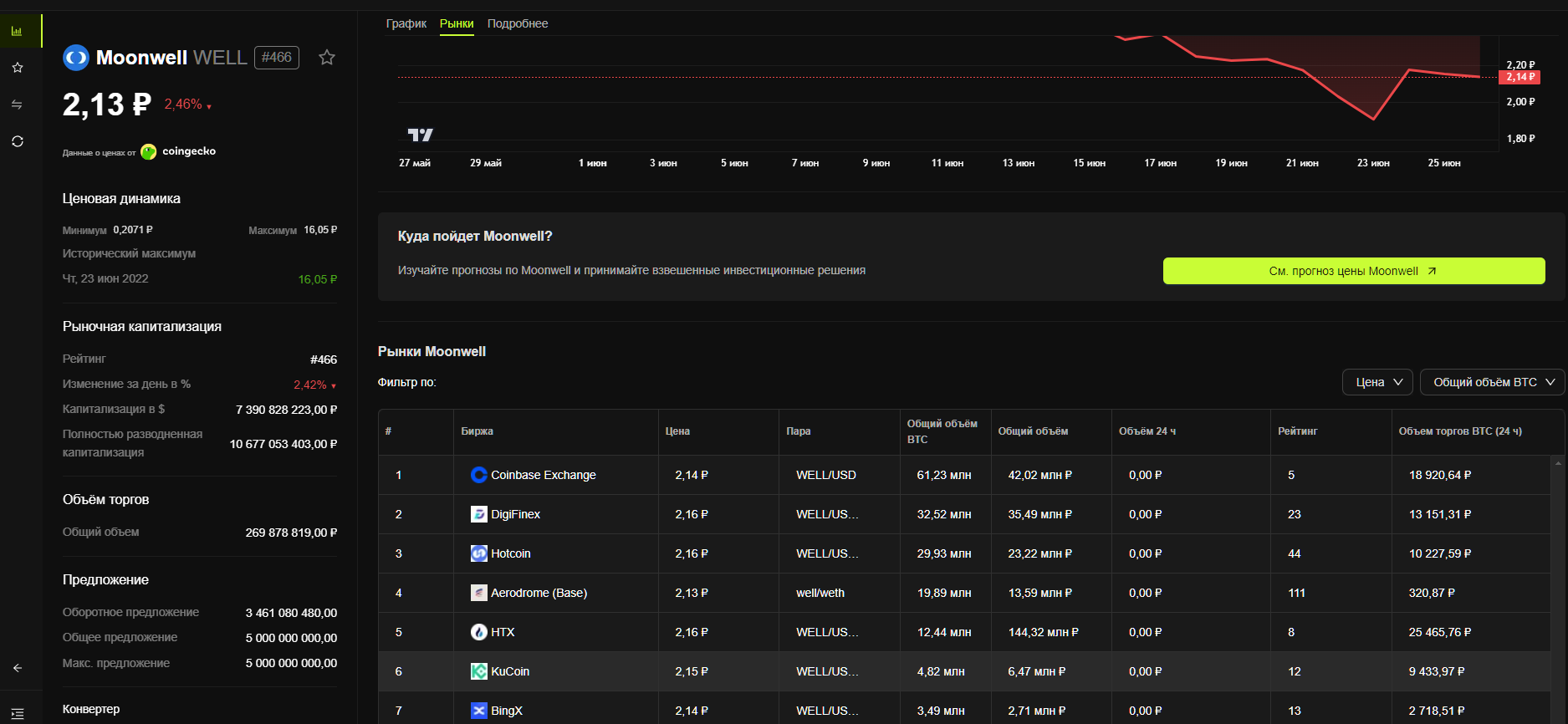This screenshot has height=724, width=1568.
Task: Click the markets table scrollbar up arrow
Action: pos(1557,462)
